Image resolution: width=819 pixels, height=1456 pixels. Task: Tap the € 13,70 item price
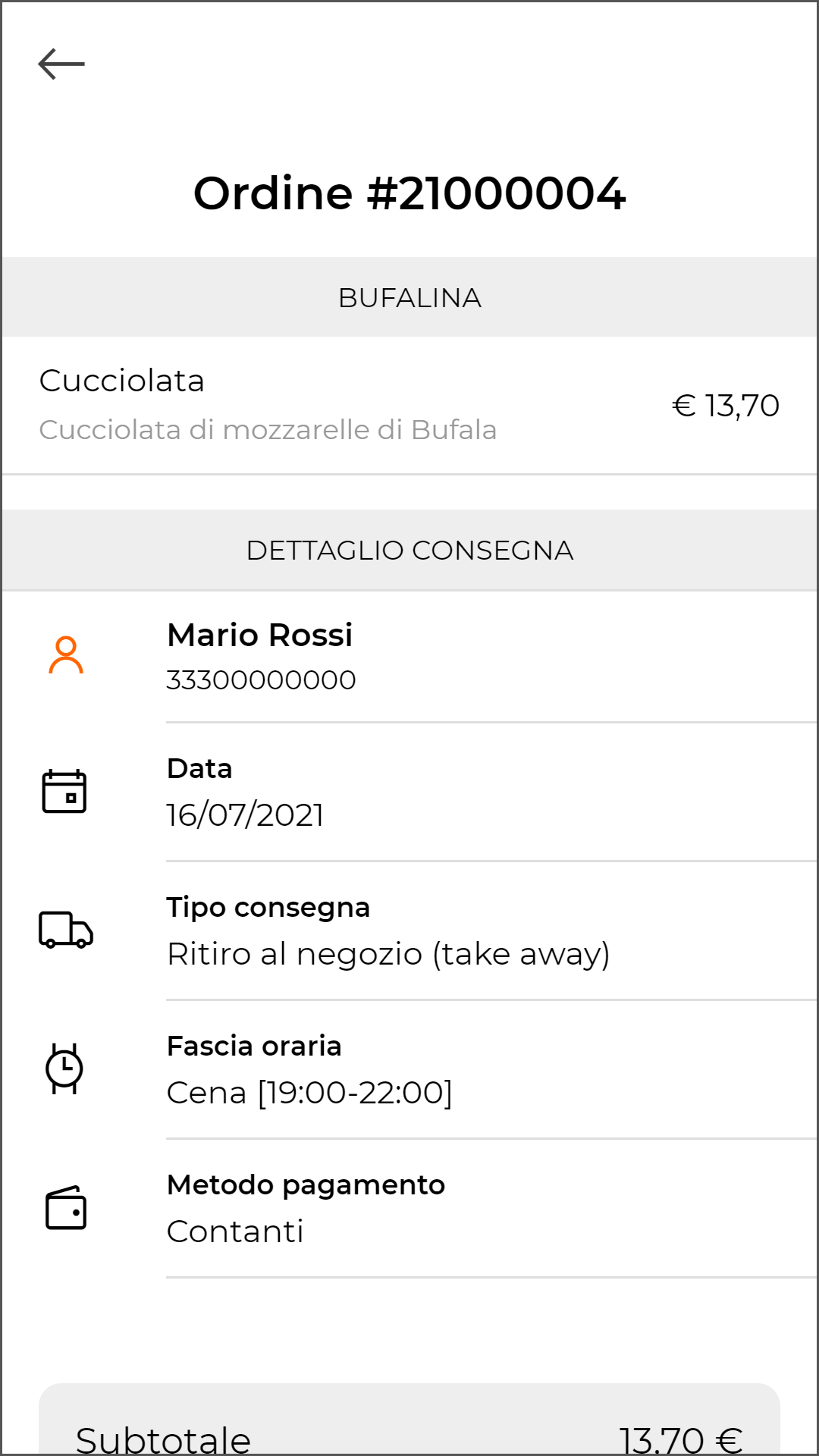point(726,406)
